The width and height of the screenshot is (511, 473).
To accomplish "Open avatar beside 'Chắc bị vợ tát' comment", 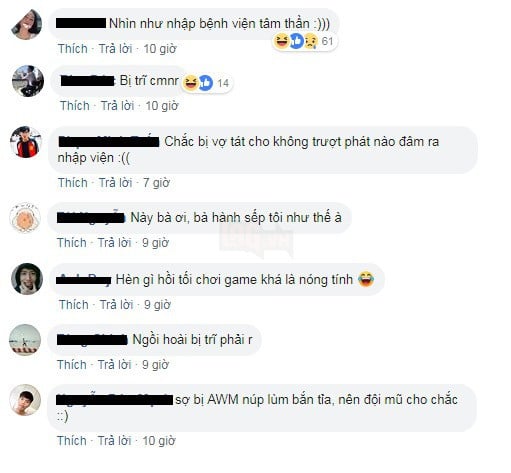I will (26, 141).
